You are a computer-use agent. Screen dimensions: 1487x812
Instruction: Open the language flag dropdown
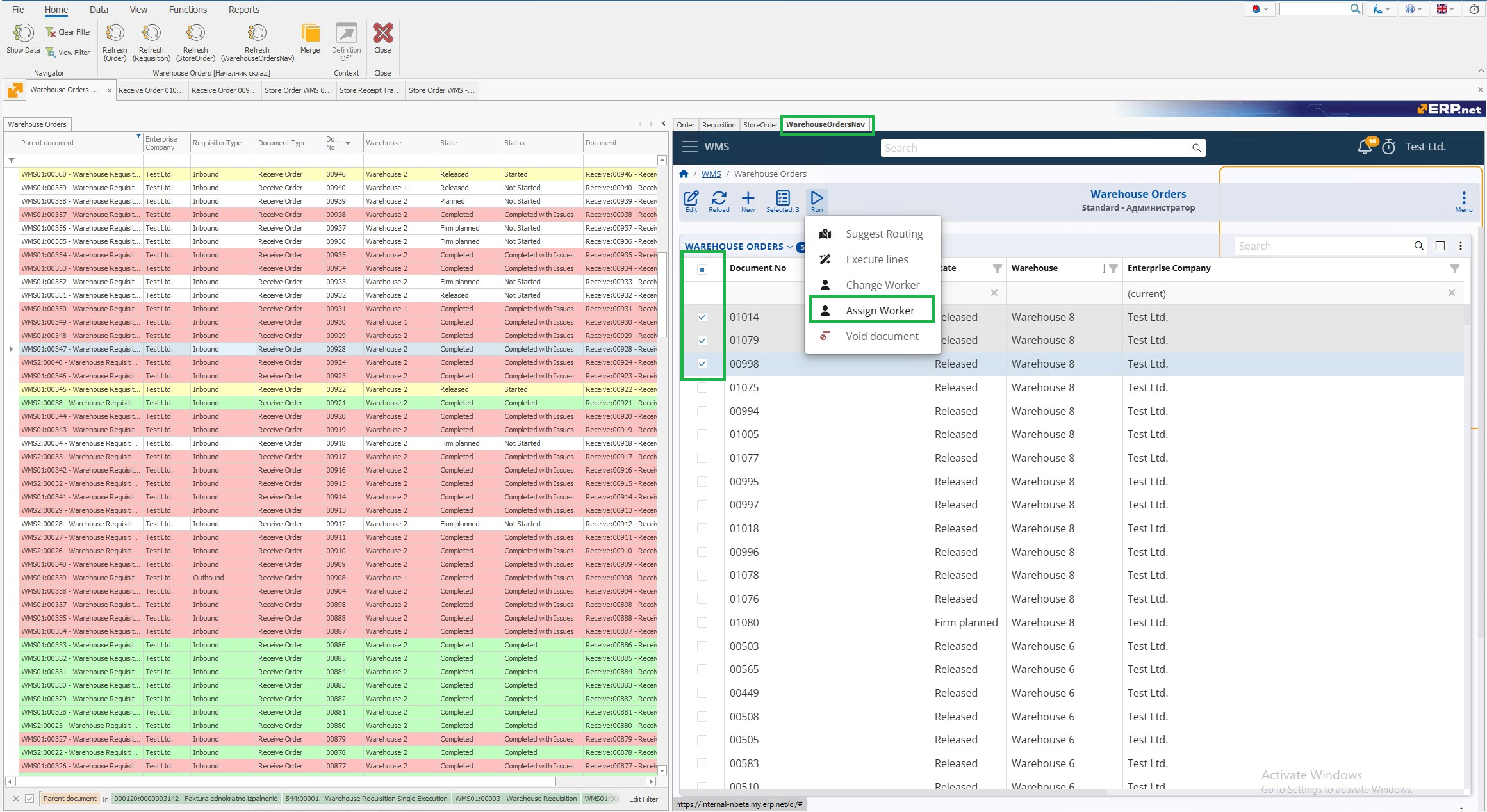tap(1445, 9)
